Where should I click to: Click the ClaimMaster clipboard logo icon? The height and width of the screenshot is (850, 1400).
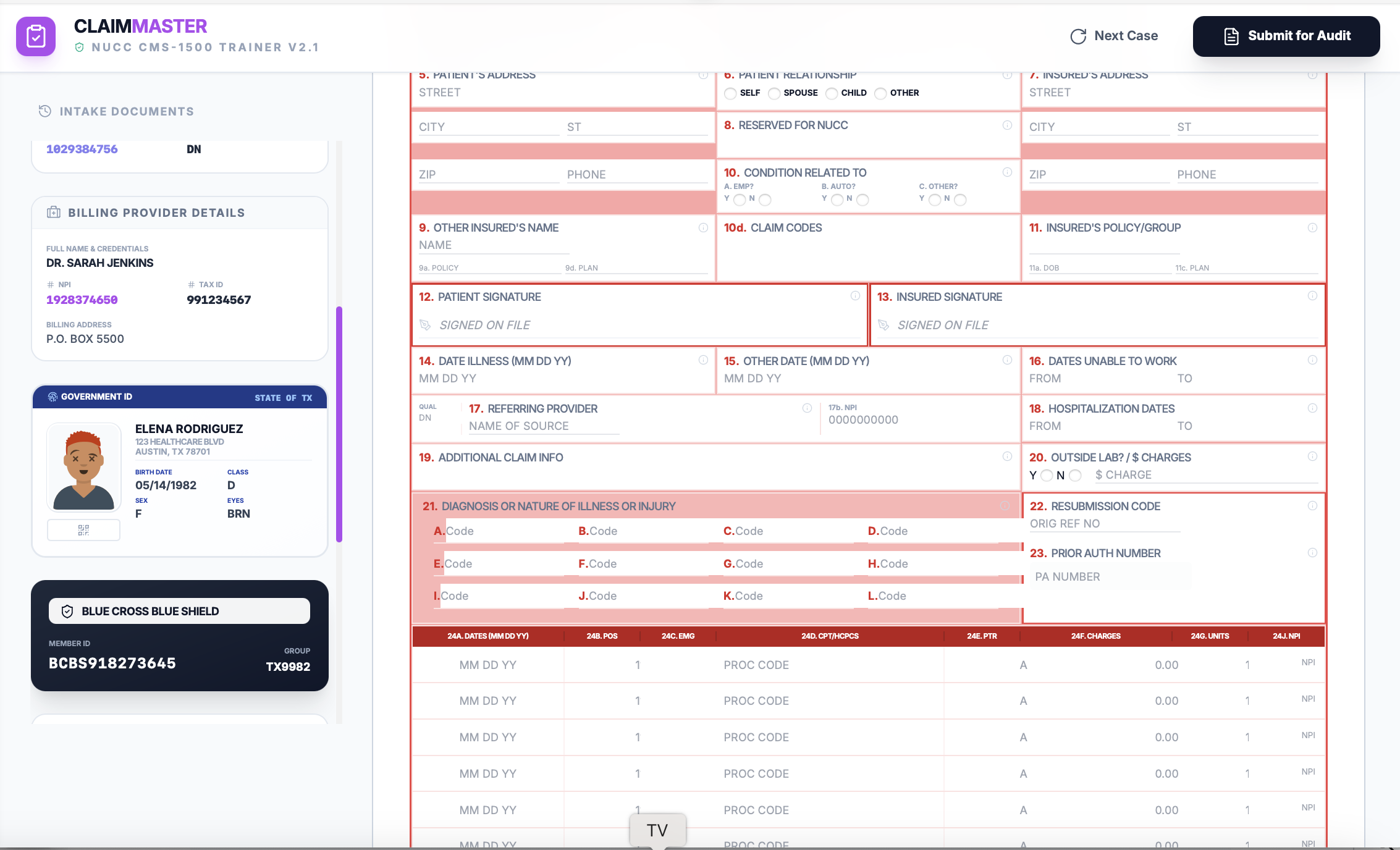click(36, 36)
